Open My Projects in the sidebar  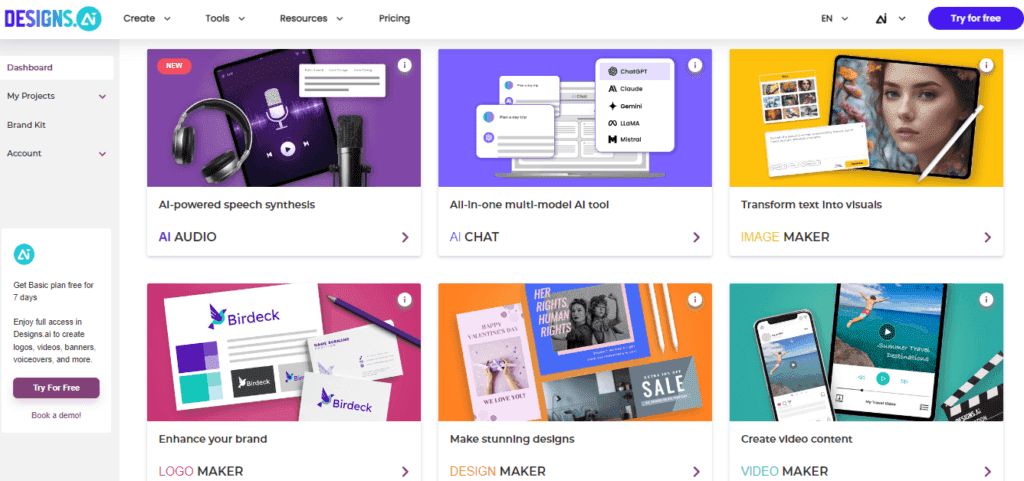coord(31,96)
